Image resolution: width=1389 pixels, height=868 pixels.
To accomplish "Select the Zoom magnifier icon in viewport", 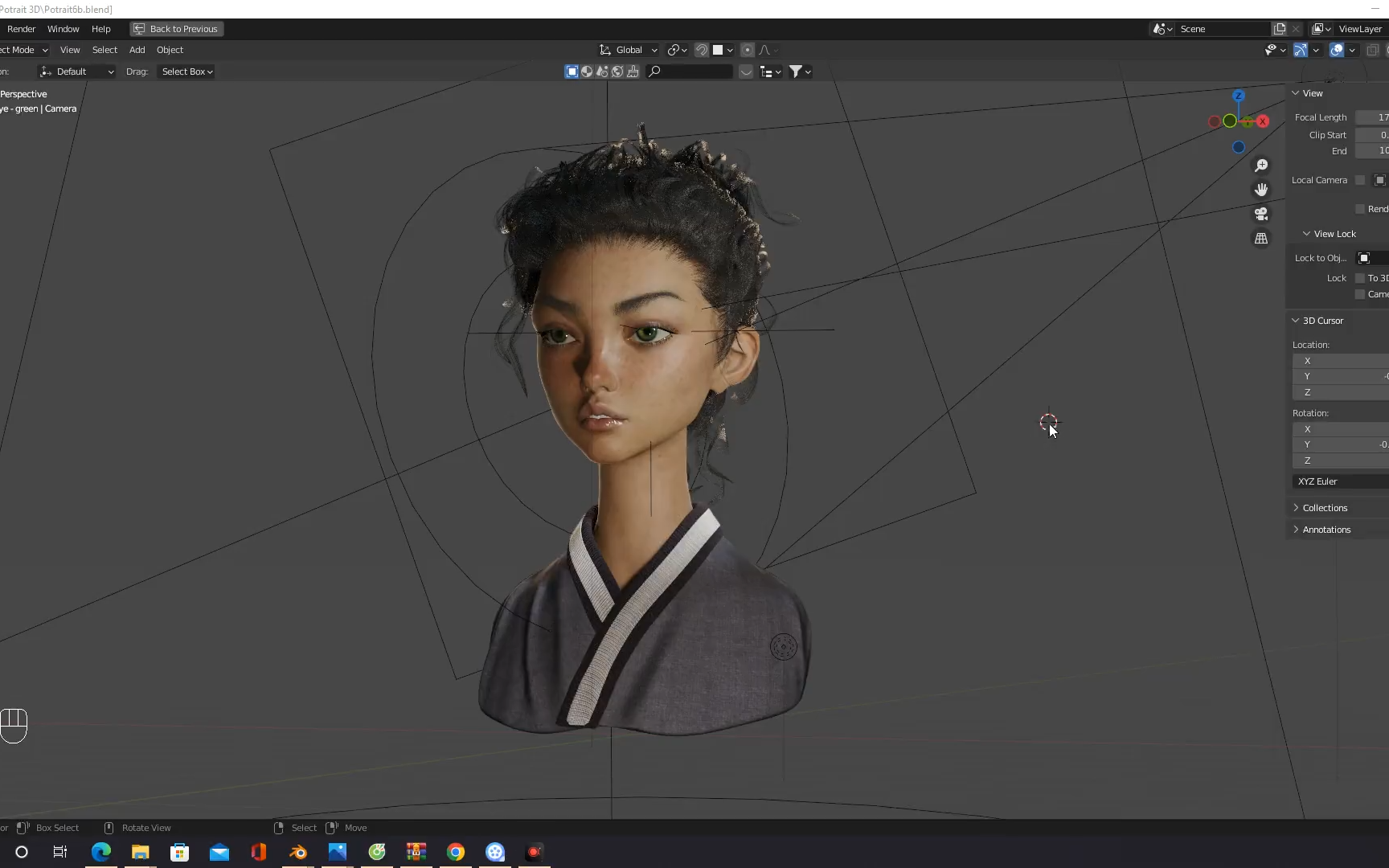I will coord(1261,165).
